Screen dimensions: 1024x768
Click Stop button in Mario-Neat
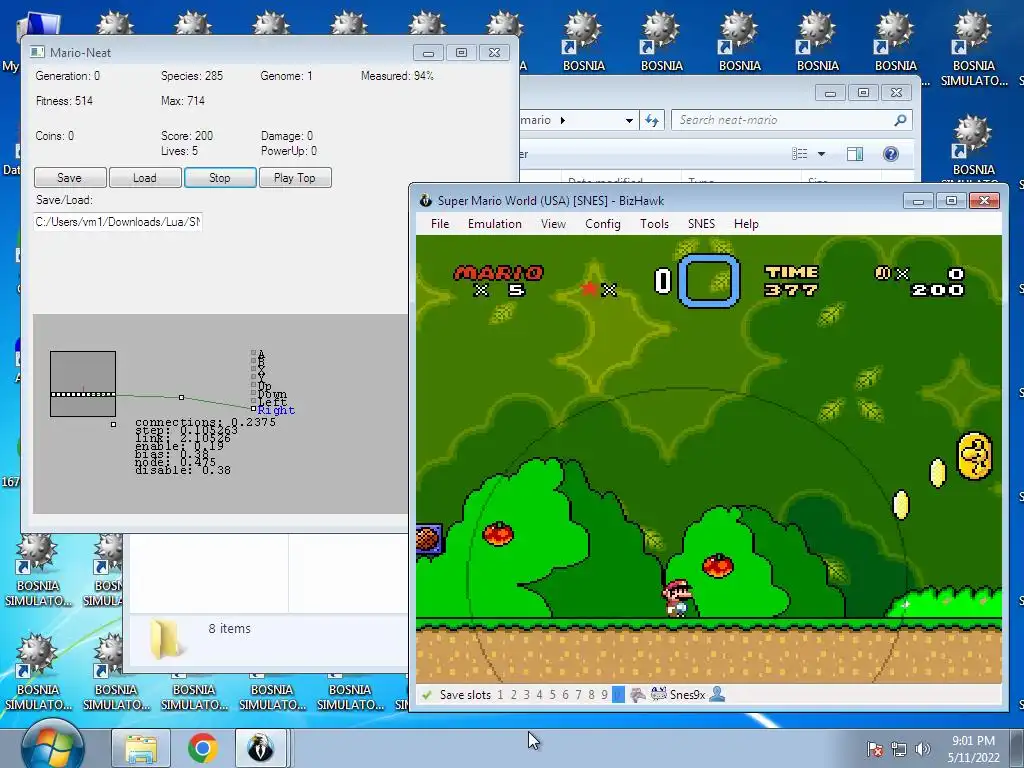[220, 178]
